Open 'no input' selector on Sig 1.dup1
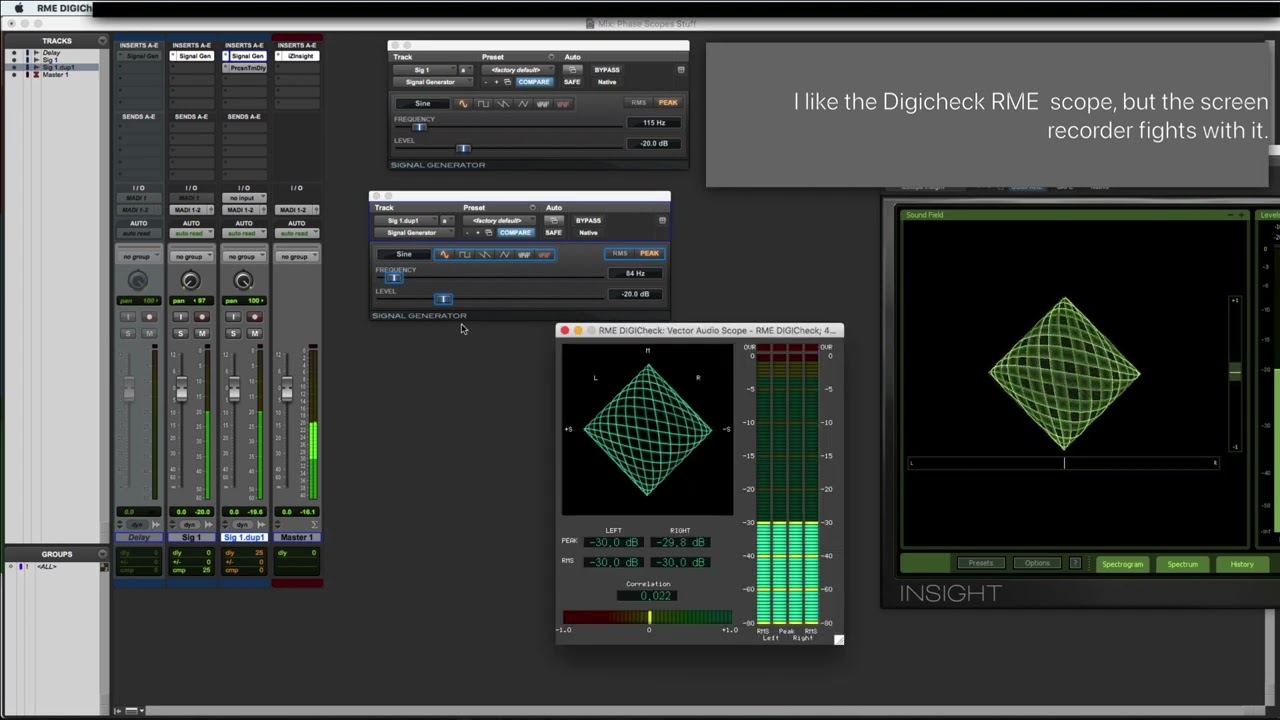 [x=244, y=198]
